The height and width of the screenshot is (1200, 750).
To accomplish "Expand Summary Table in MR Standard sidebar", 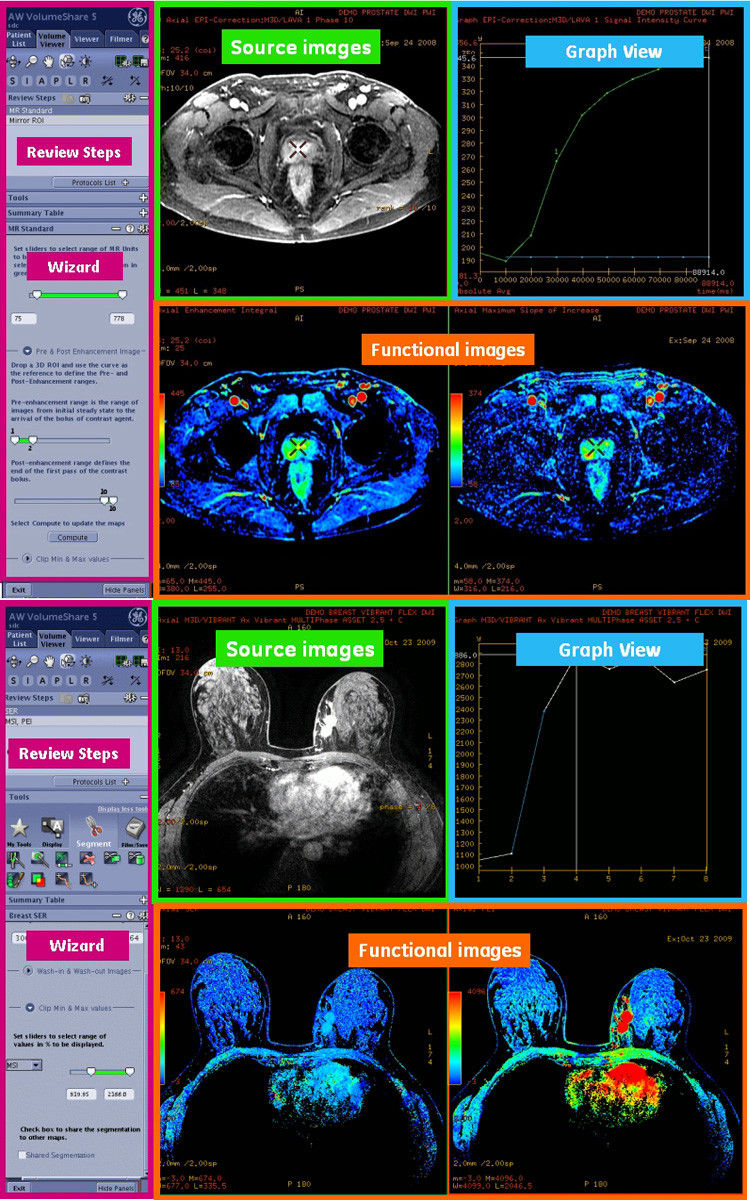I will click(x=143, y=213).
